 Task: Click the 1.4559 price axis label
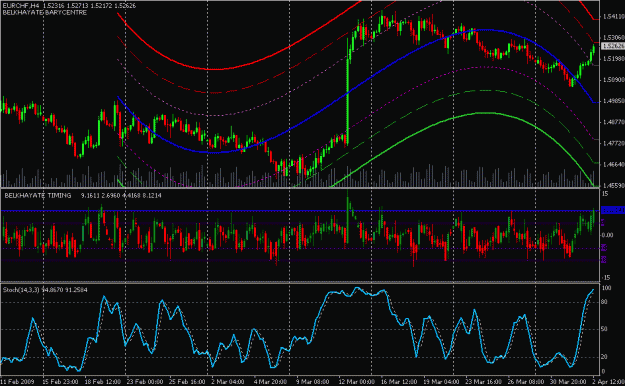coord(614,185)
